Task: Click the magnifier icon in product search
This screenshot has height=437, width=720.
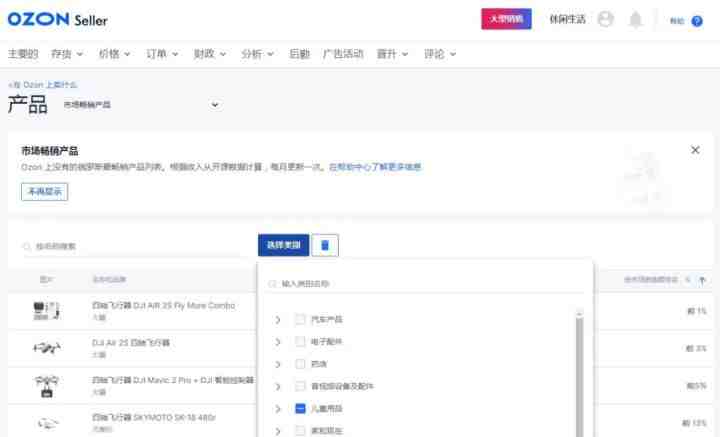Action: tap(27, 247)
